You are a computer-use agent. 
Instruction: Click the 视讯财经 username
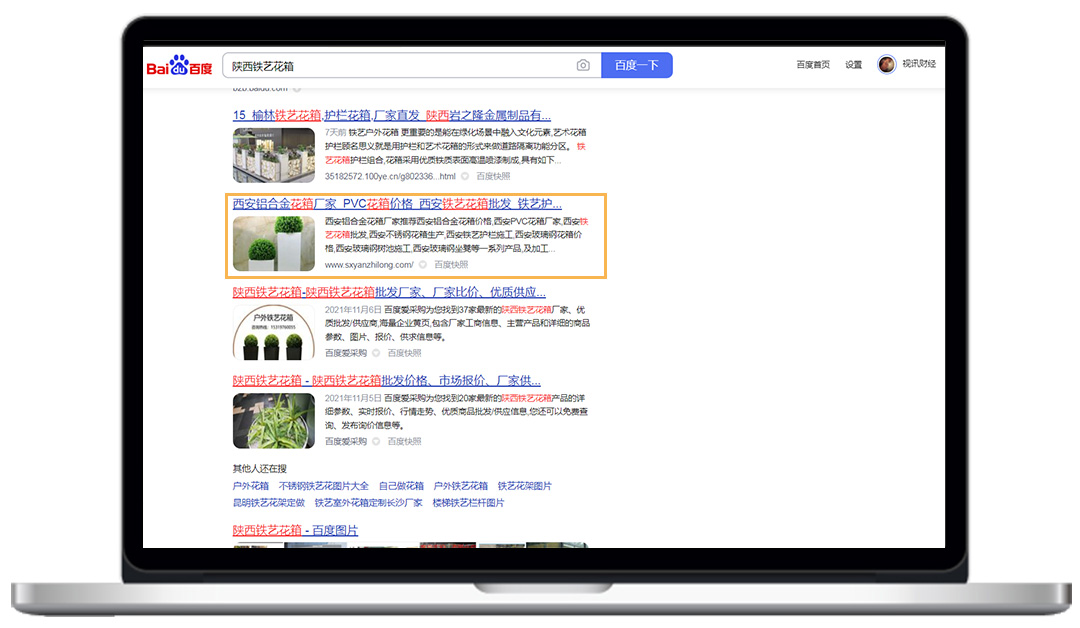point(919,64)
